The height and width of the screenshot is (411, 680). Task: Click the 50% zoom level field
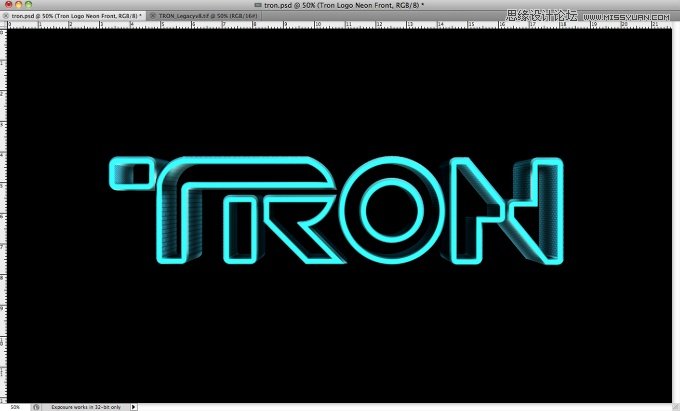(x=15, y=407)
